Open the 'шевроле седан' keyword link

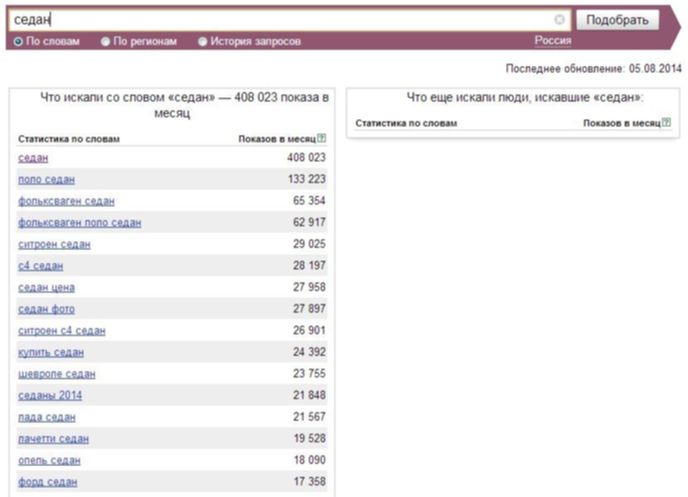57,374
